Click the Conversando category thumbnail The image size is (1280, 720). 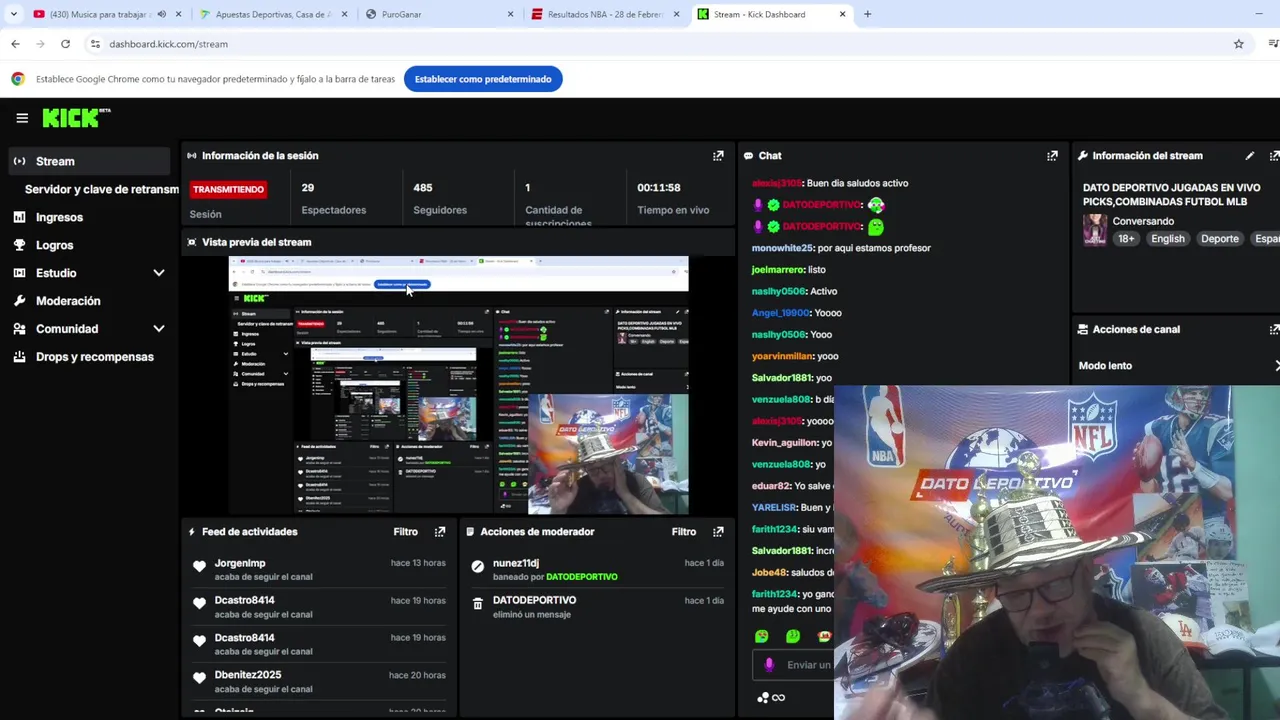tap(1095, 230)
